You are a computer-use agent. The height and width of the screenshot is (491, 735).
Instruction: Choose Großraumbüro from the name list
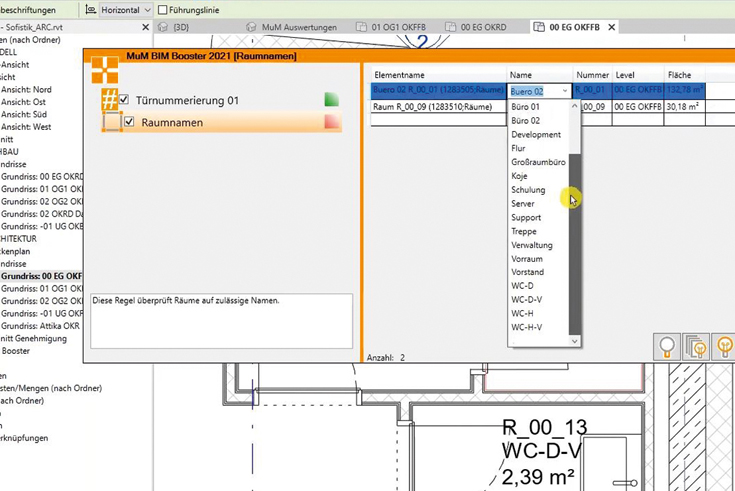(x=538, y=162)
